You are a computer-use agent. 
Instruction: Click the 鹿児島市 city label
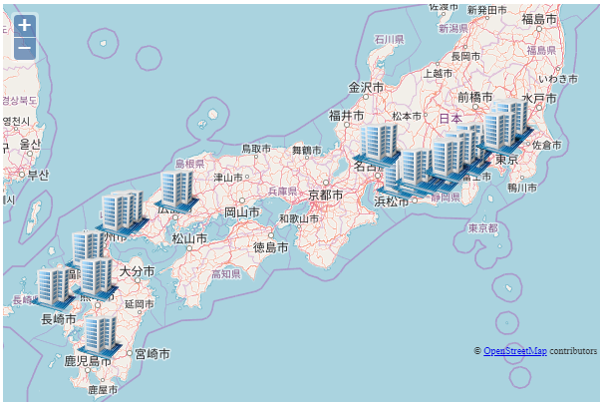point(88,361)
